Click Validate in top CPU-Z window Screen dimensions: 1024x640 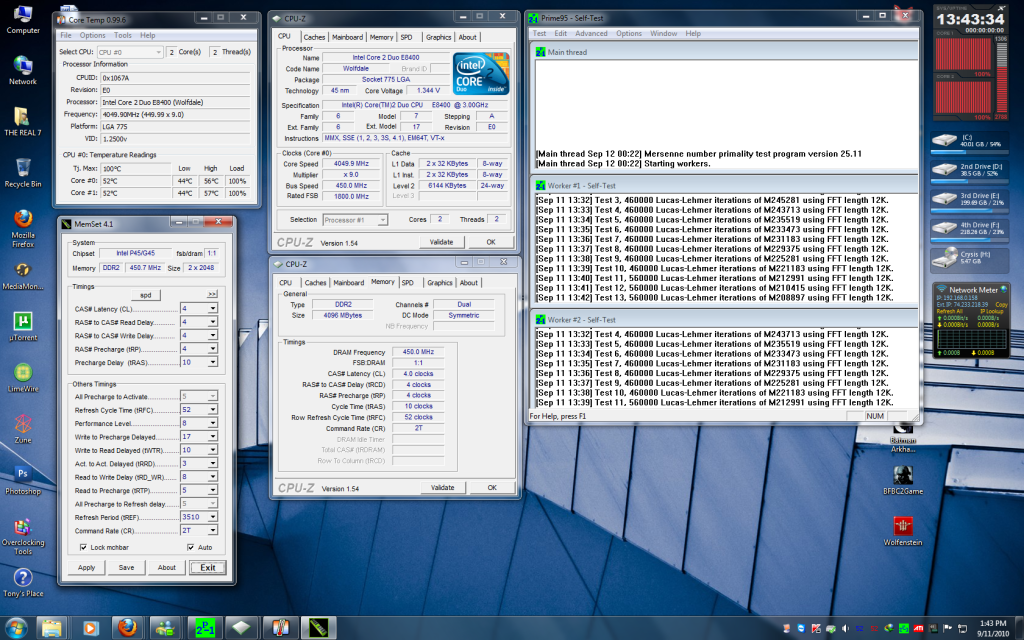point(441,242)
